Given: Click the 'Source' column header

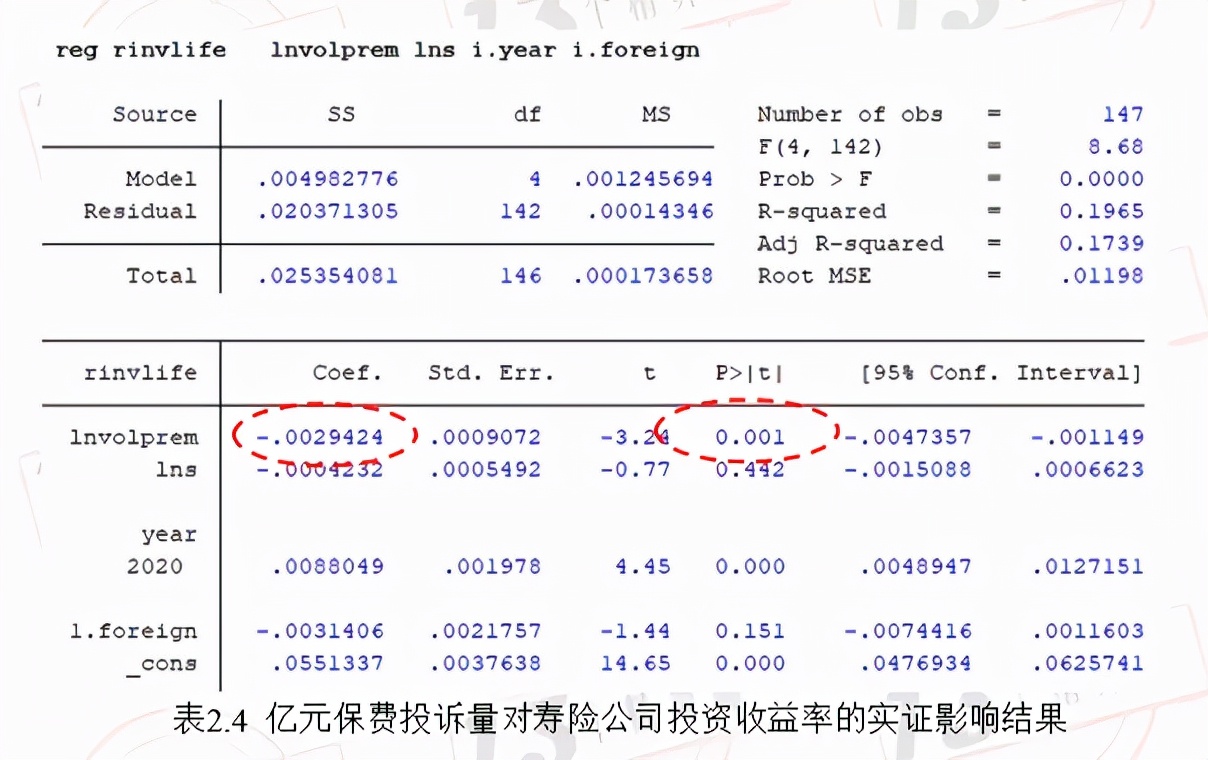Looking at the screenshot, I should tap(155, 114).
